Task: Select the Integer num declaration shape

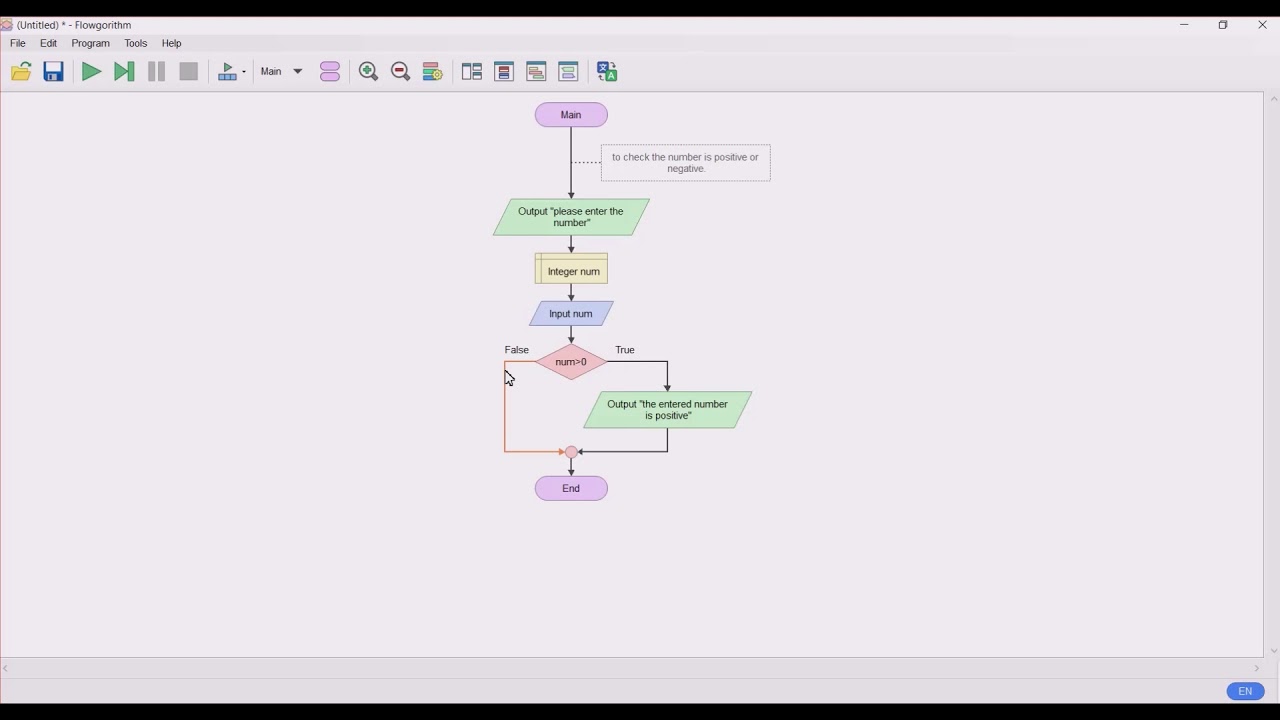Action: pyautogui.click(x=571, y=269)
